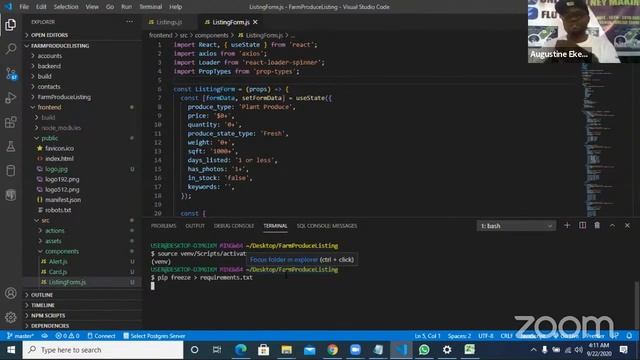The height and width of the screenshot is (360, 640).
Task: Open Microsoft Edge from taskbar
Action: coord(241,350)
